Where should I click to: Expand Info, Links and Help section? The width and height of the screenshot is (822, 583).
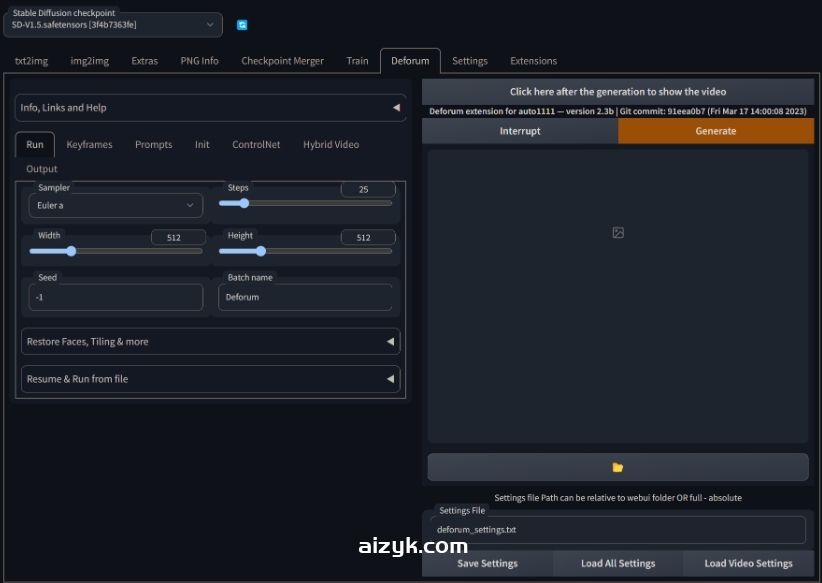coord(210,108)
